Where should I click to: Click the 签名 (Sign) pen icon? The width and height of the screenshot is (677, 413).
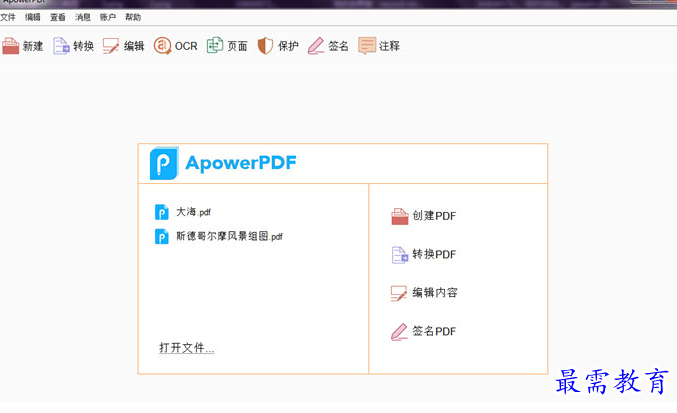[x=316, y=46]
